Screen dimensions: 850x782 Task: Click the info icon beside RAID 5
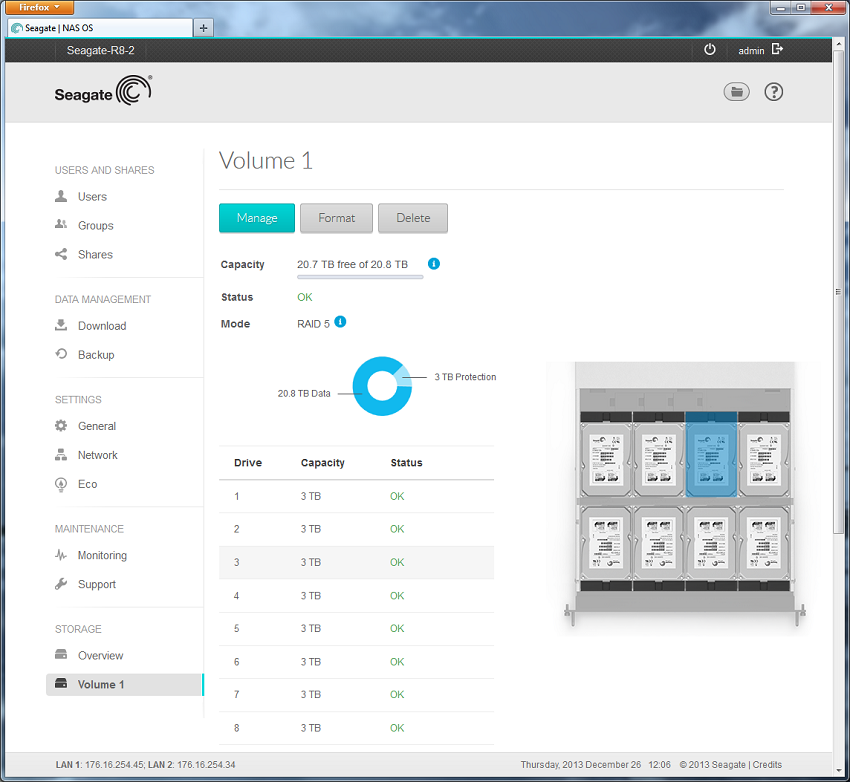click(340, 322)
